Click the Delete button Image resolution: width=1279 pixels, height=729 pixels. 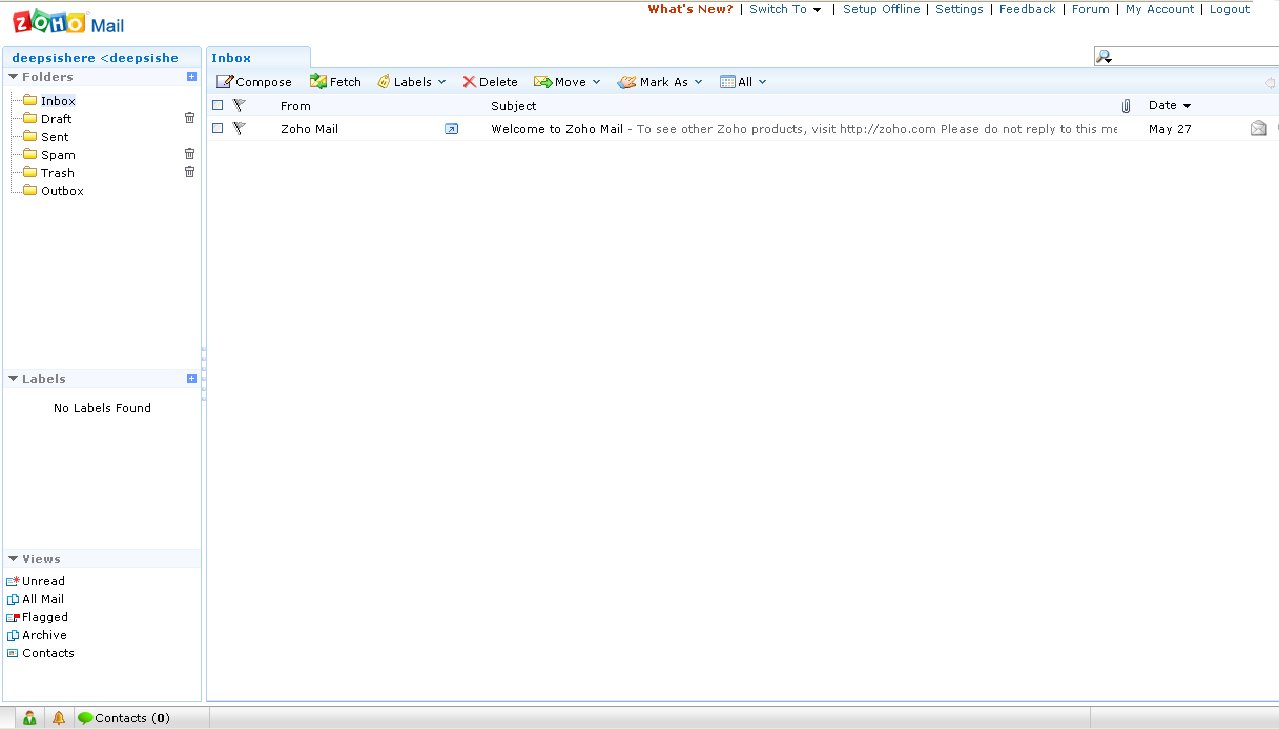click(x=490, y=82)
